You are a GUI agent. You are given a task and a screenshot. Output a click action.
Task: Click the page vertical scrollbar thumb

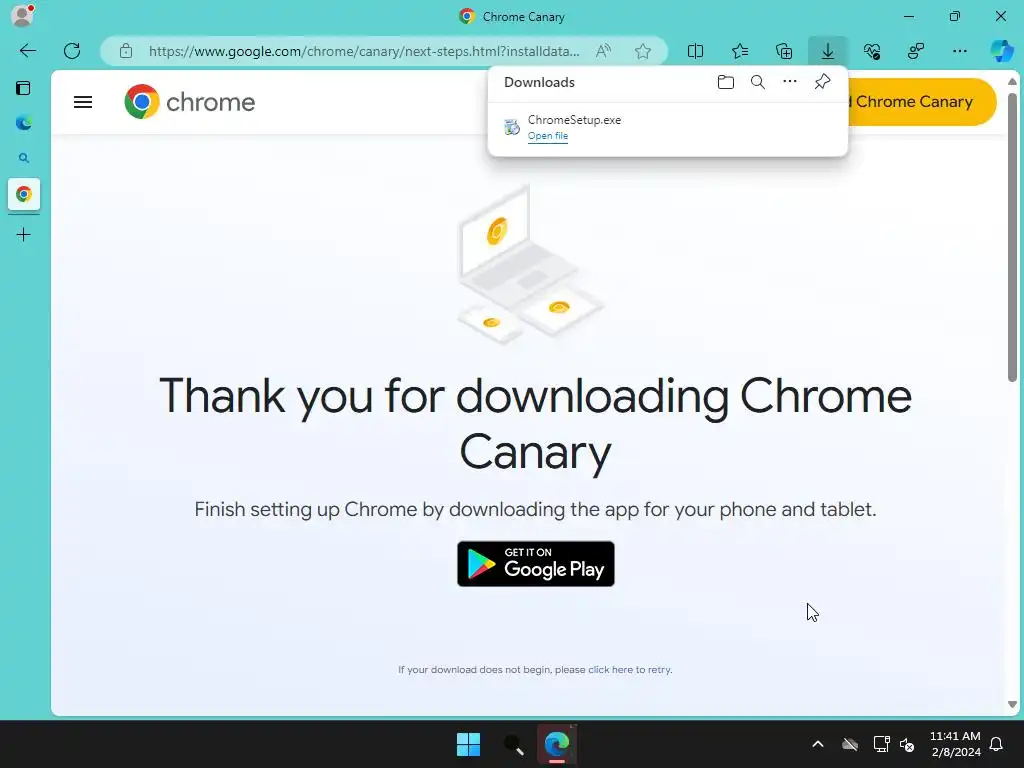tap(1012, 238)
